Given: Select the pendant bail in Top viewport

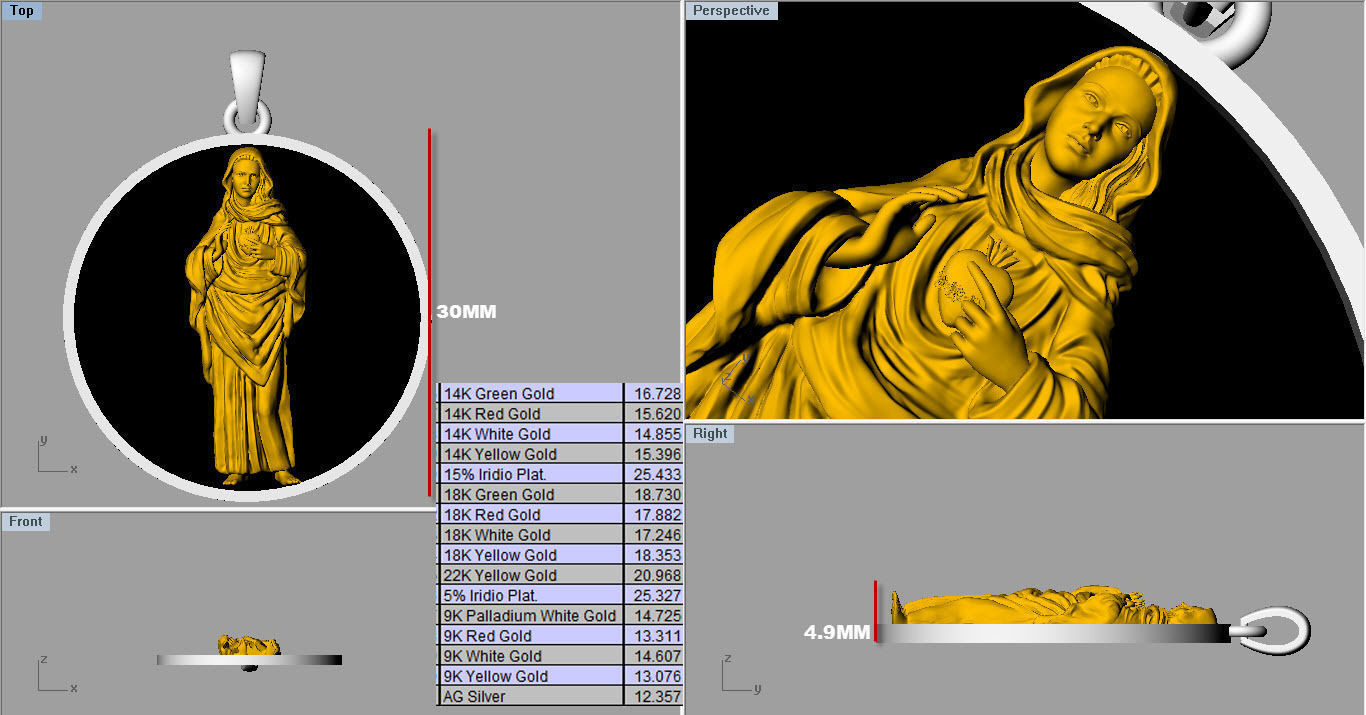Looking at the screenshot, I should (248, 78).
